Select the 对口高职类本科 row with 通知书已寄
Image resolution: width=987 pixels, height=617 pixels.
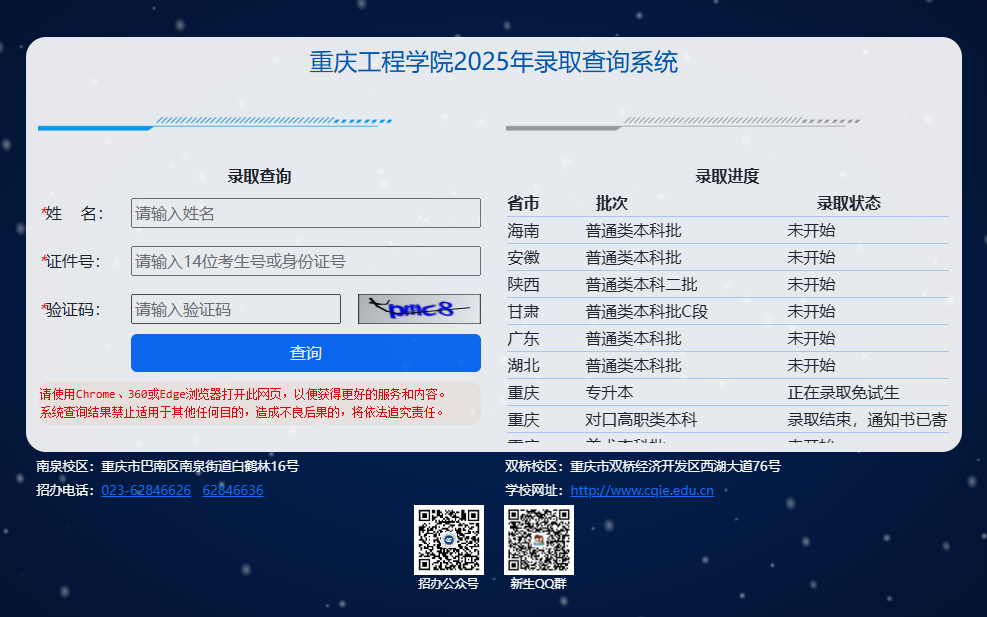coord(728,419)
